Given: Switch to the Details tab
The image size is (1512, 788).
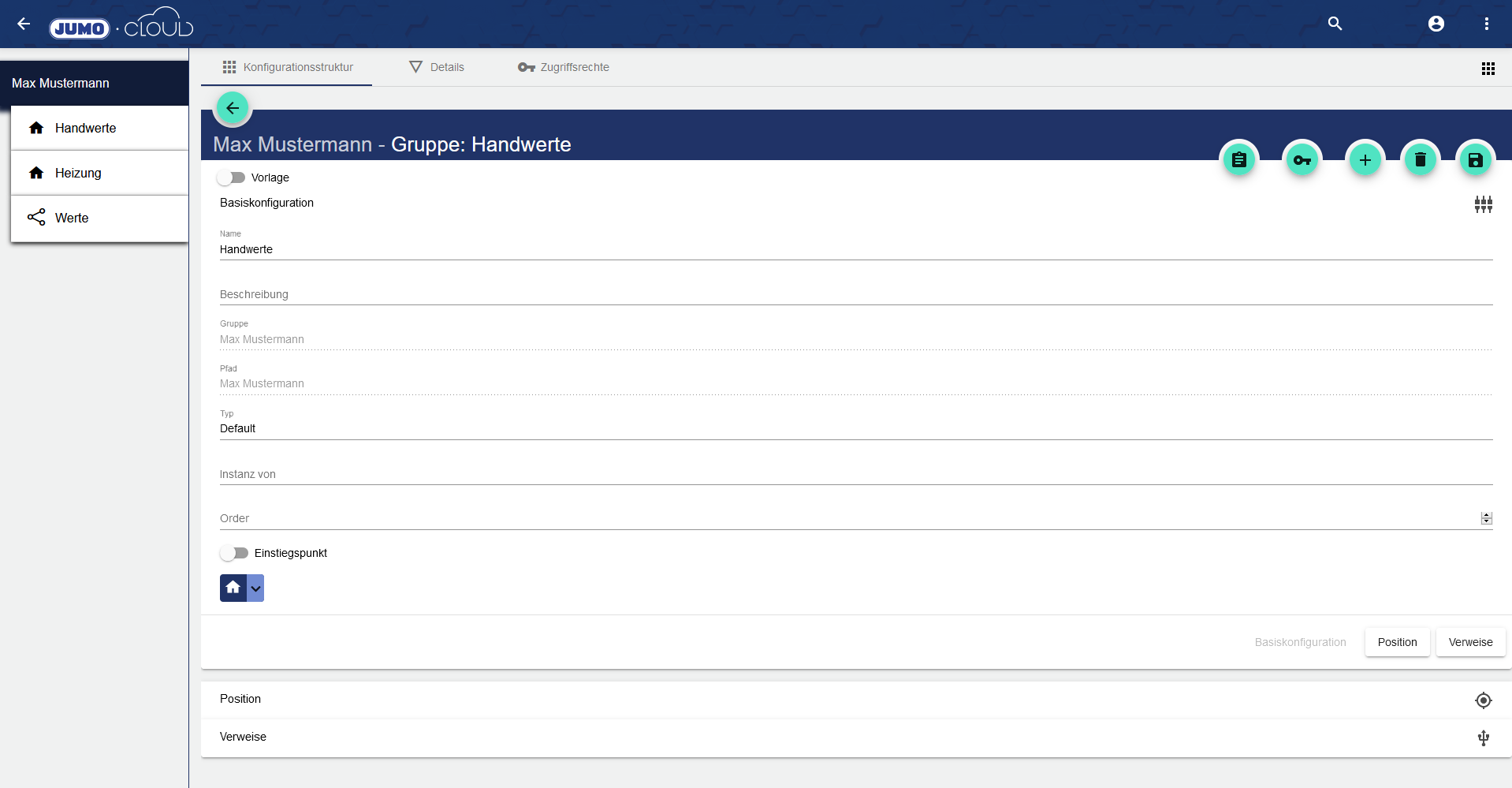Looking at the screenshot, I should [x=438, y=67].
